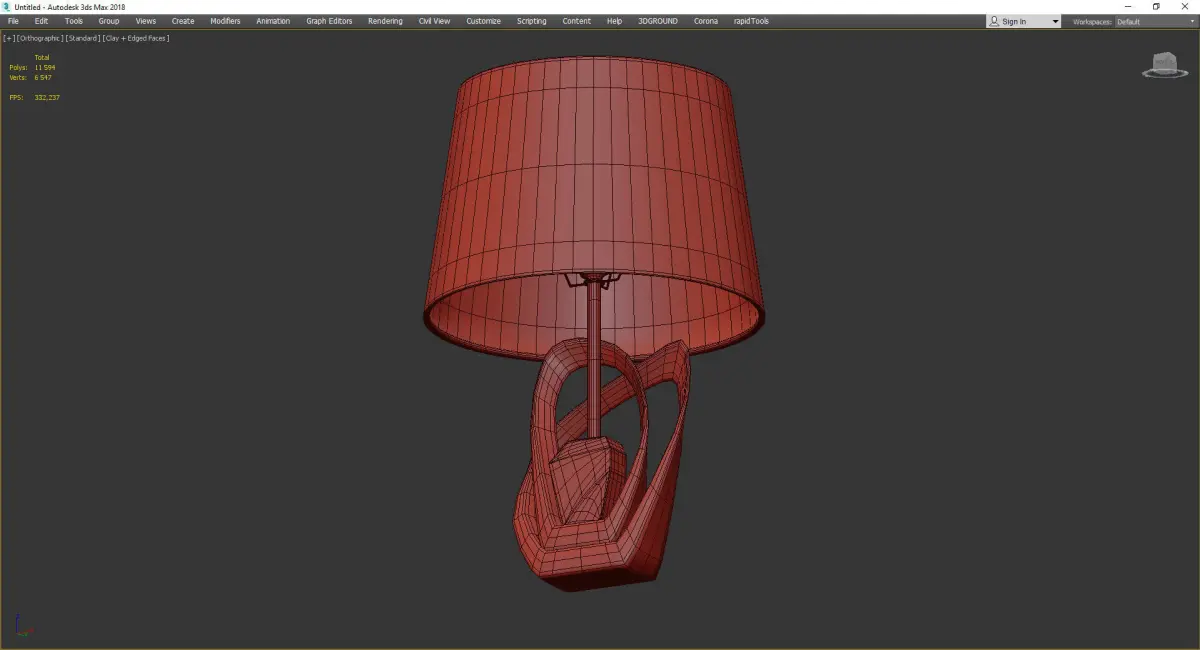Open the Help menu
This screenshot has width=1200, height=650.
click(x=614, y=21)
